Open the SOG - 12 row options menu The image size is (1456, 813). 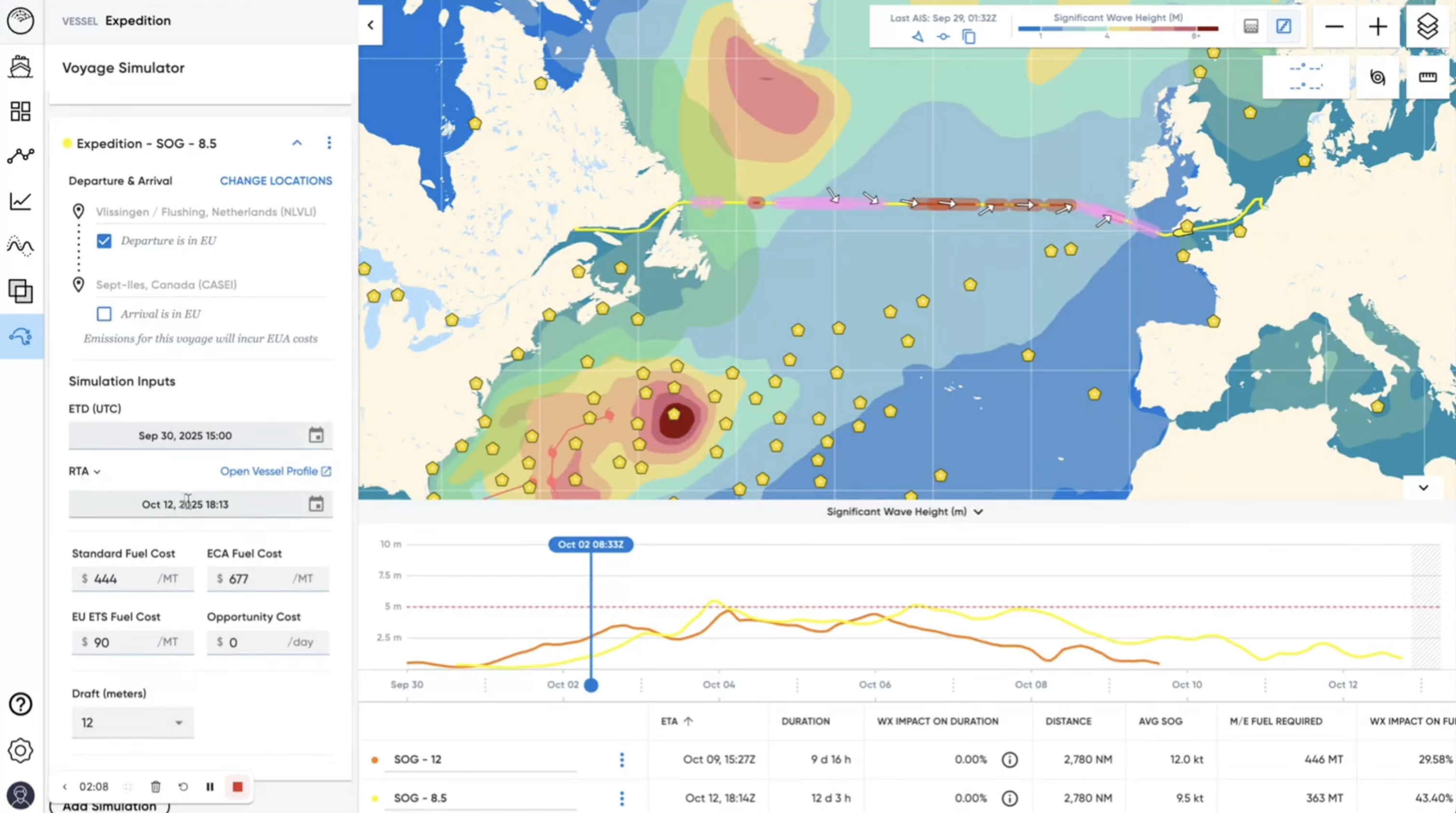pyautogui.click(x=622, y=759)
